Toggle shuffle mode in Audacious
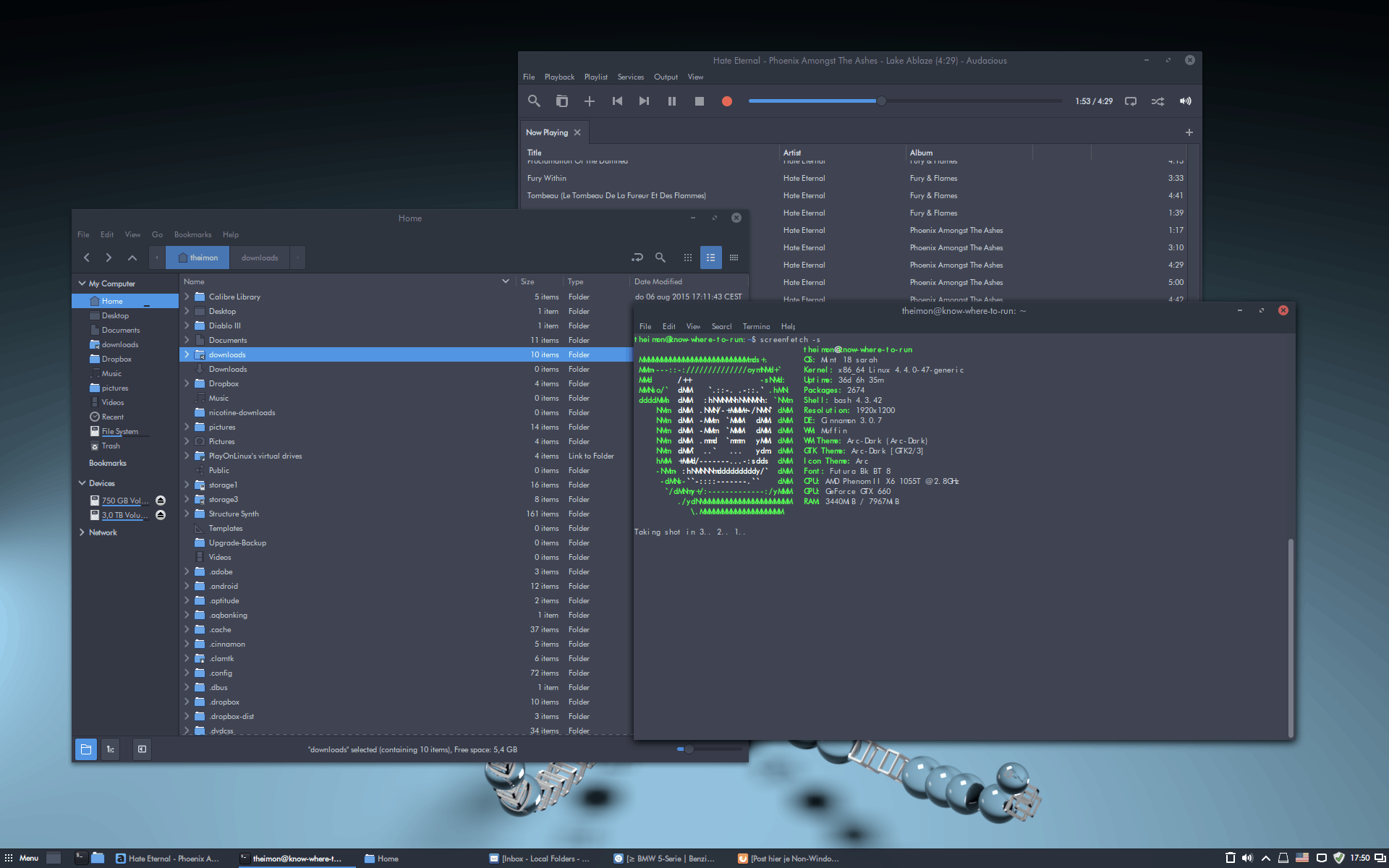1389x868 pixels. (x=1157, y=101)
